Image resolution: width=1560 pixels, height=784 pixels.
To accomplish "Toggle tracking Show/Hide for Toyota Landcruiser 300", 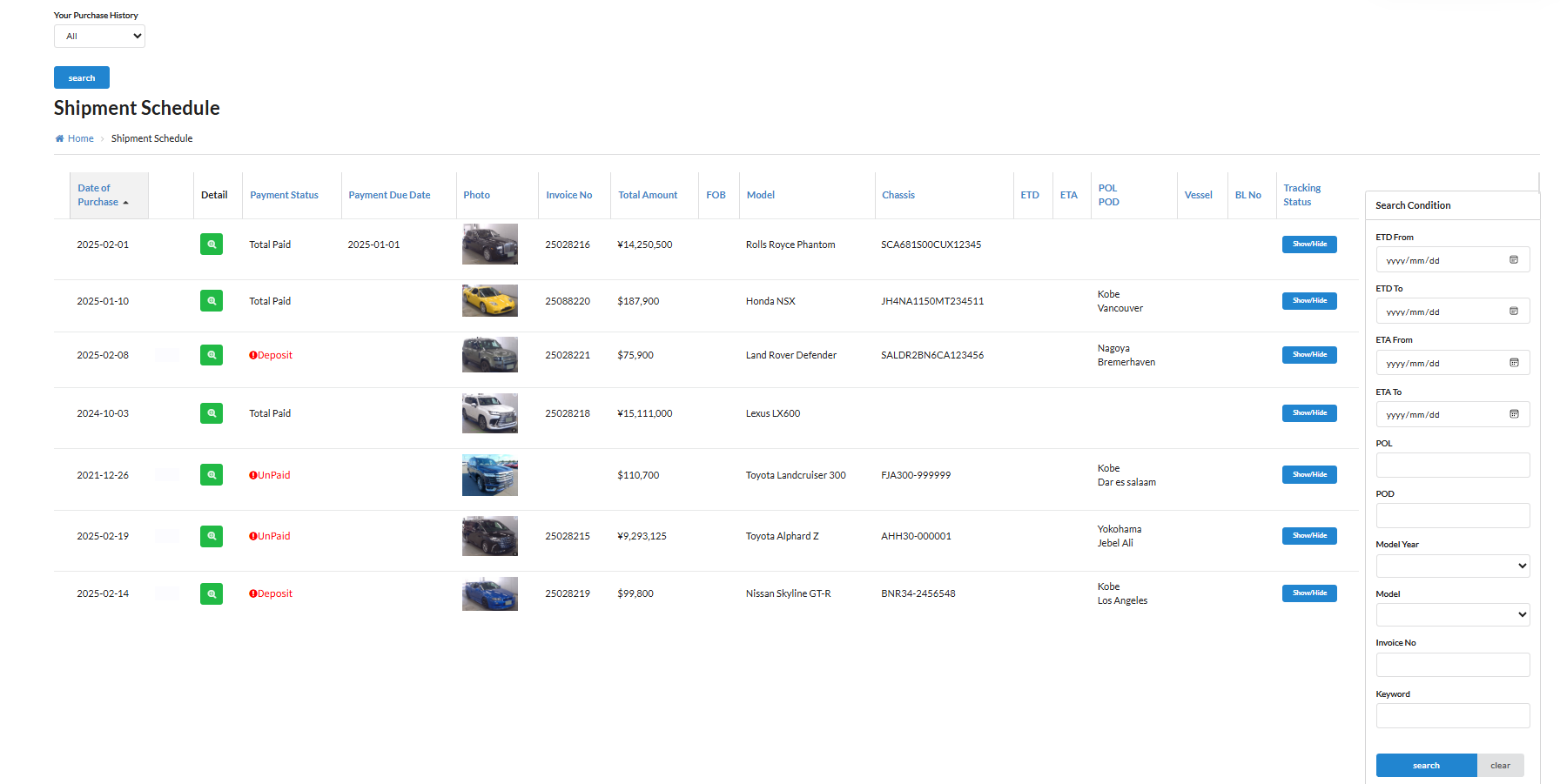I will 1309,475.
